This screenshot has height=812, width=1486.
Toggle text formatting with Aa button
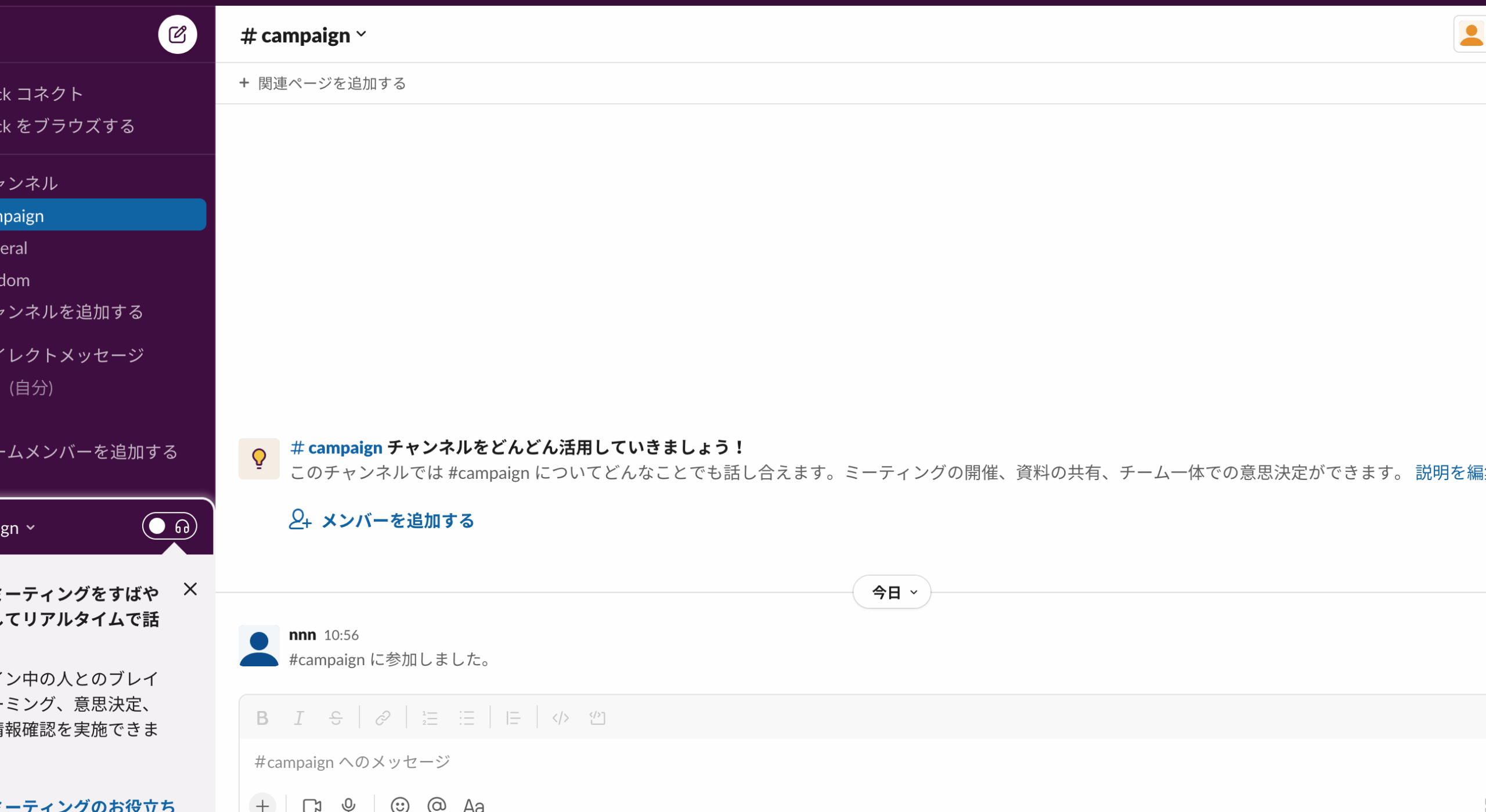click(474, 804)
